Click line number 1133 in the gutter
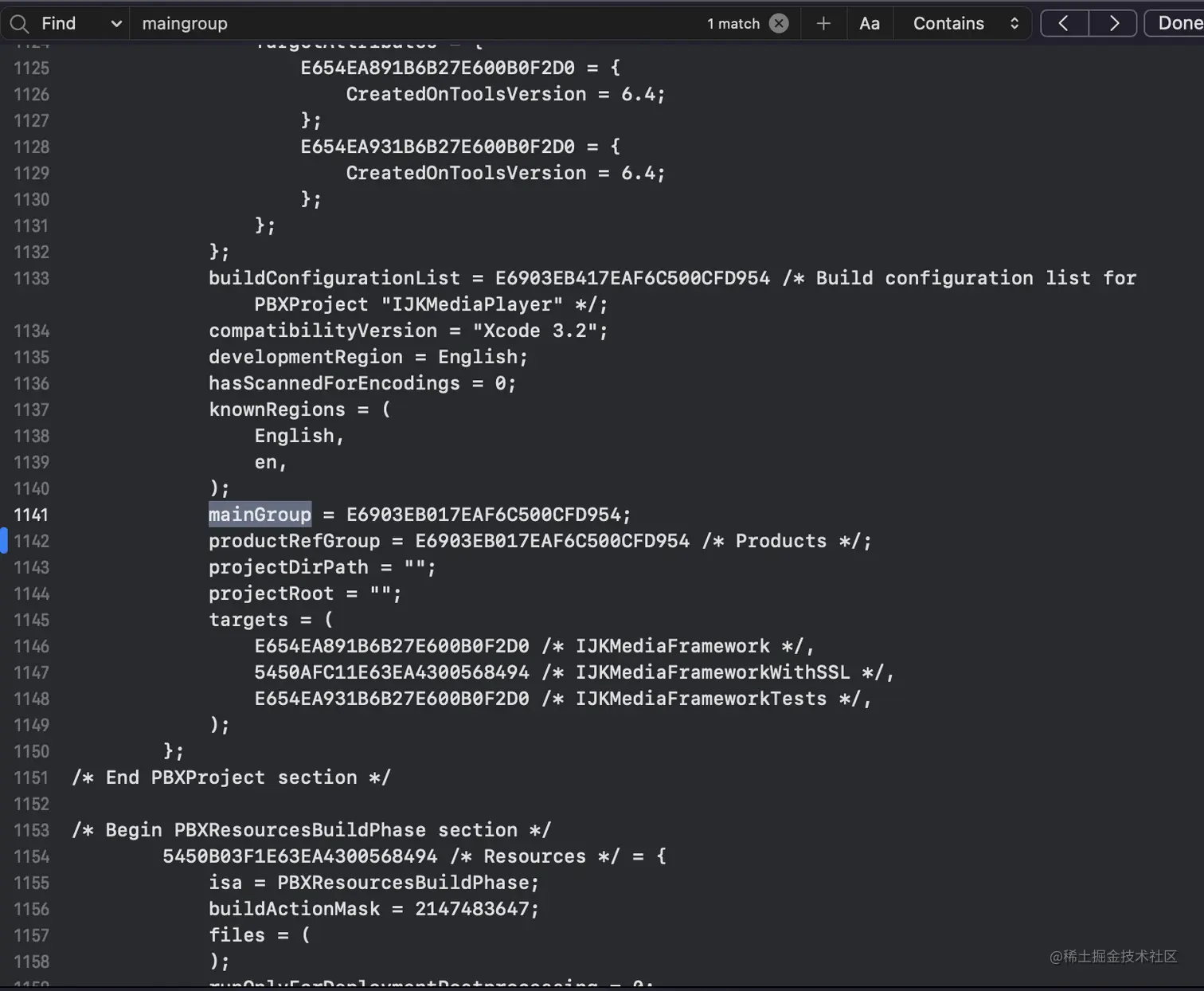Screen dimensions: 1204x991 tap(31, 278)
